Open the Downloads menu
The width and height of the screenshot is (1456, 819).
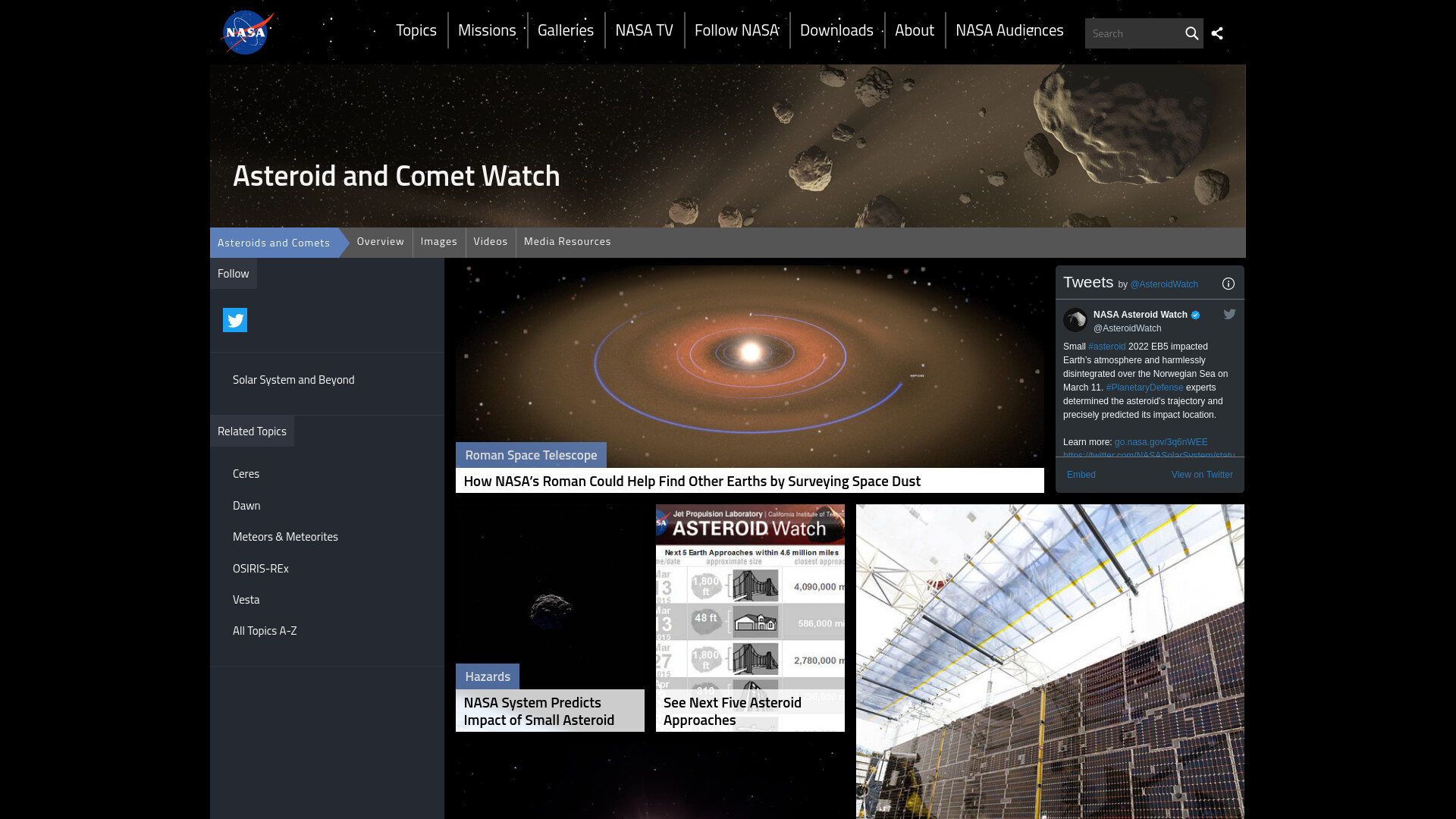pos(837,30)
